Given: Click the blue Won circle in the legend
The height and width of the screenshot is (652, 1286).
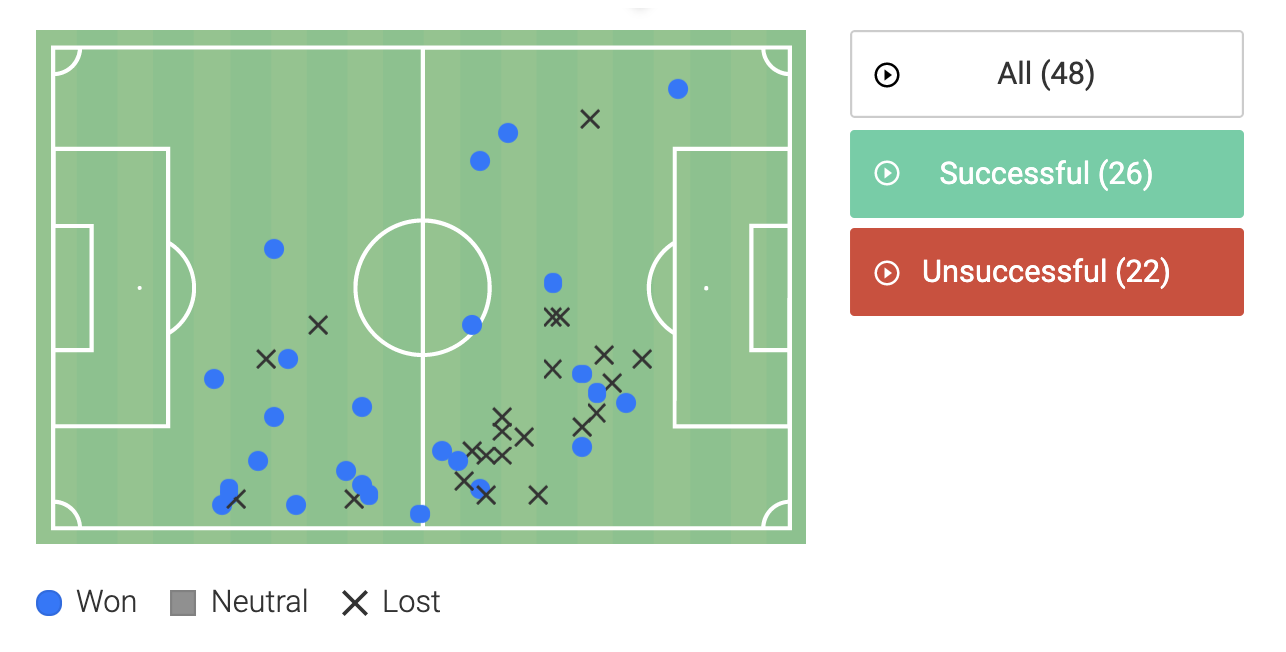Looking at the screenshot, I should (x=49, y=603).
